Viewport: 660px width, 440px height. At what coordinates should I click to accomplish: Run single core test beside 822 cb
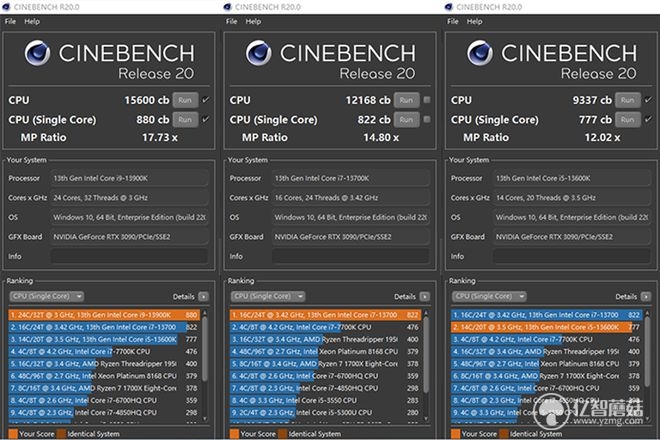click(x=407, y=120)
